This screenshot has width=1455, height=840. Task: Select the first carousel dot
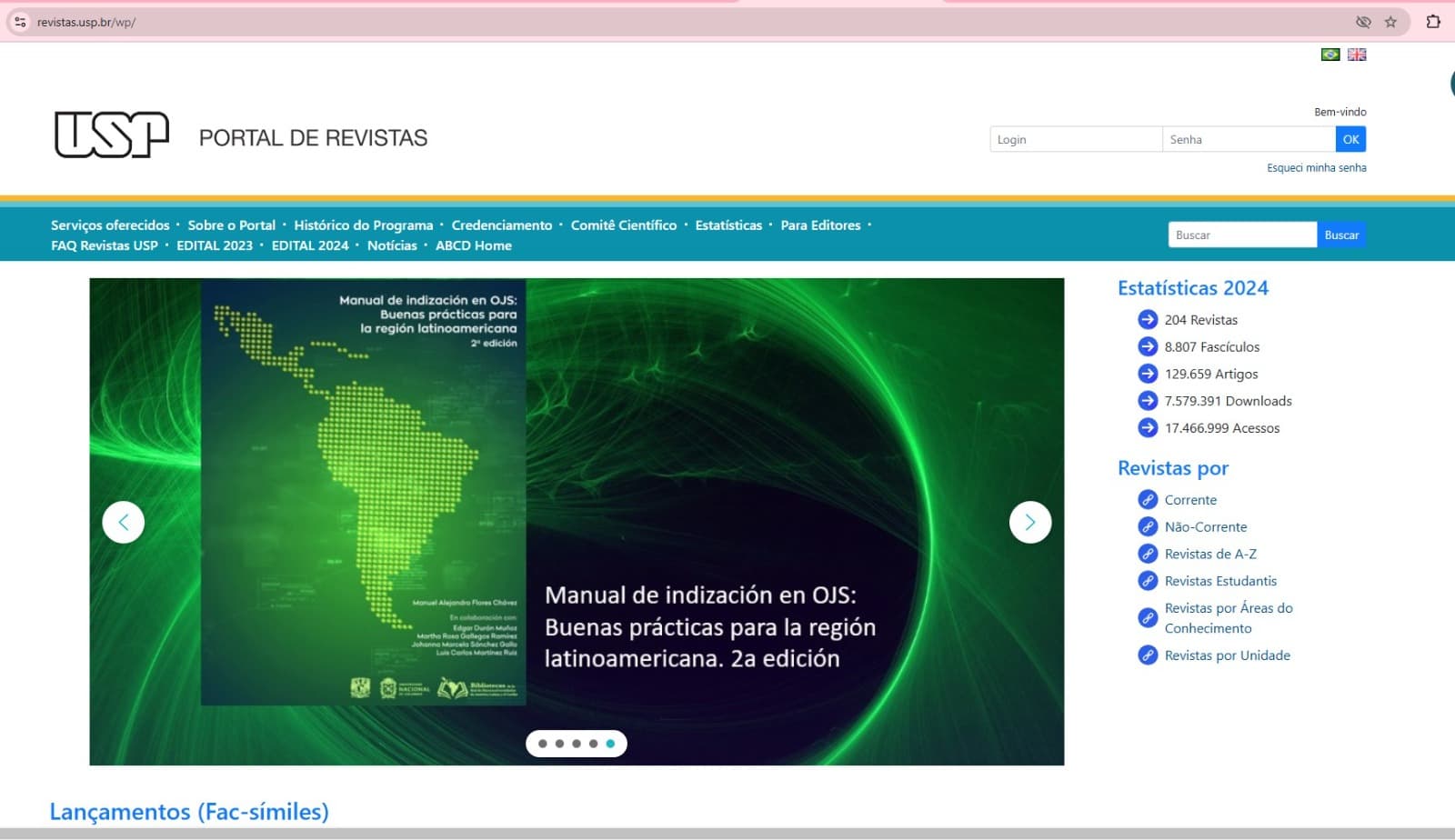pos(543,744)
